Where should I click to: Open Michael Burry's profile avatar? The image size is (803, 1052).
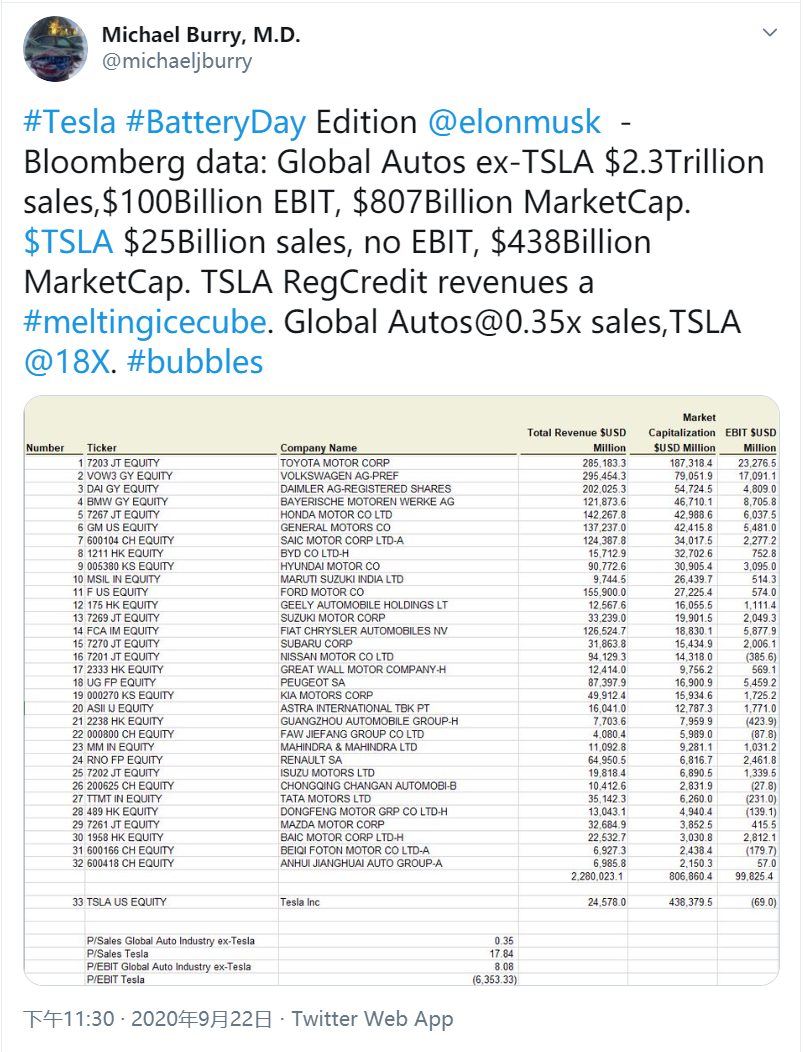55,48
